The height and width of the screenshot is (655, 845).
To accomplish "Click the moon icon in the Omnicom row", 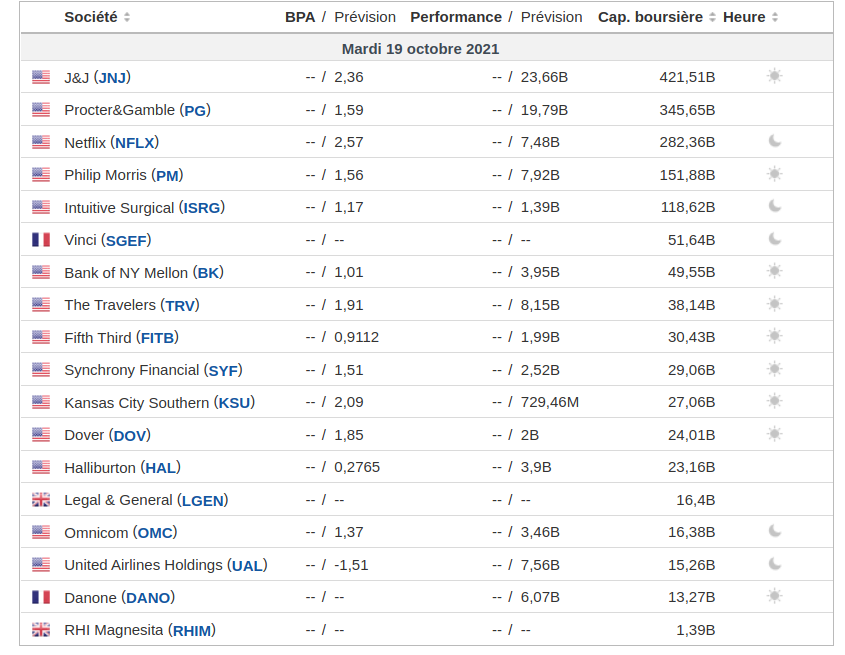I will (774, 531).
